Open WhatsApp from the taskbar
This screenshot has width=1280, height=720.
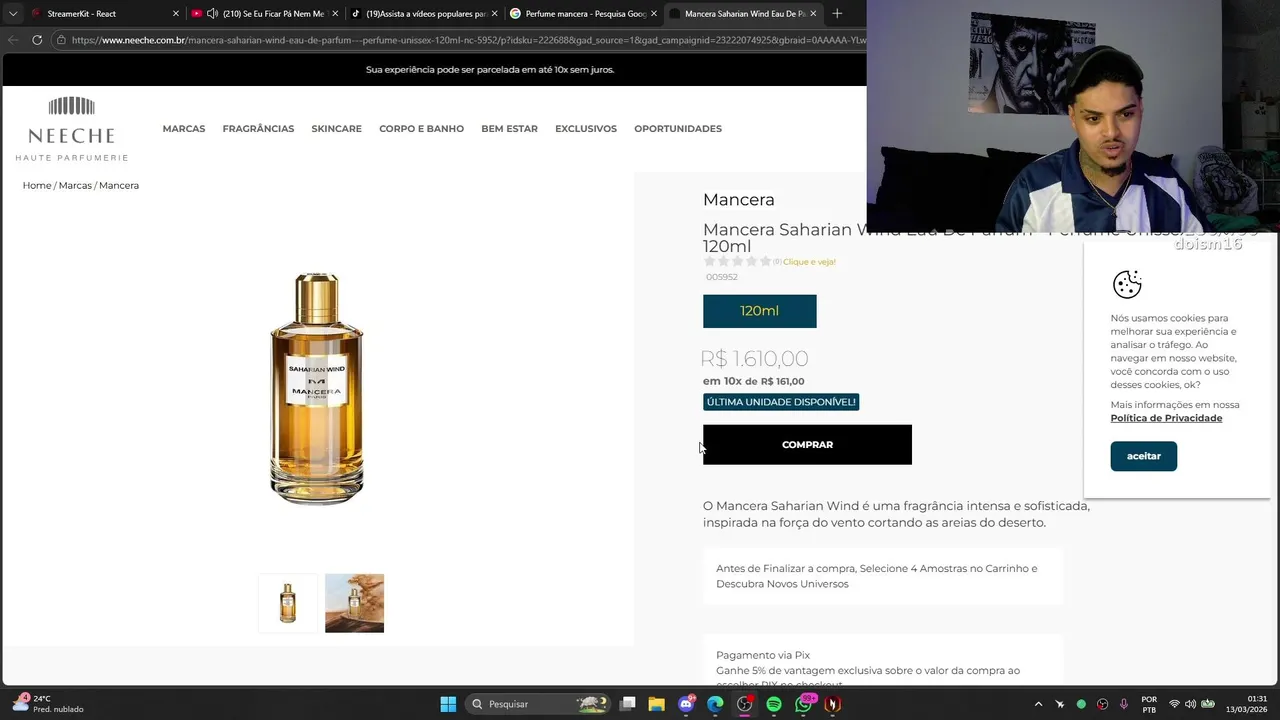(x=804, y=704)
